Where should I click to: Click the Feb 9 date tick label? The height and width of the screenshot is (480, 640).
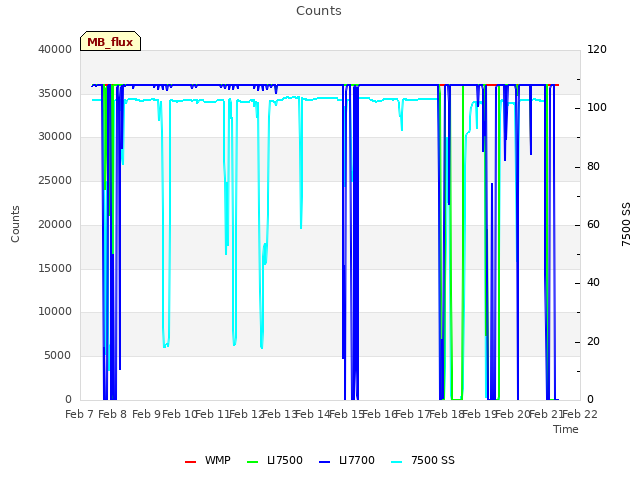pos(146,415)
